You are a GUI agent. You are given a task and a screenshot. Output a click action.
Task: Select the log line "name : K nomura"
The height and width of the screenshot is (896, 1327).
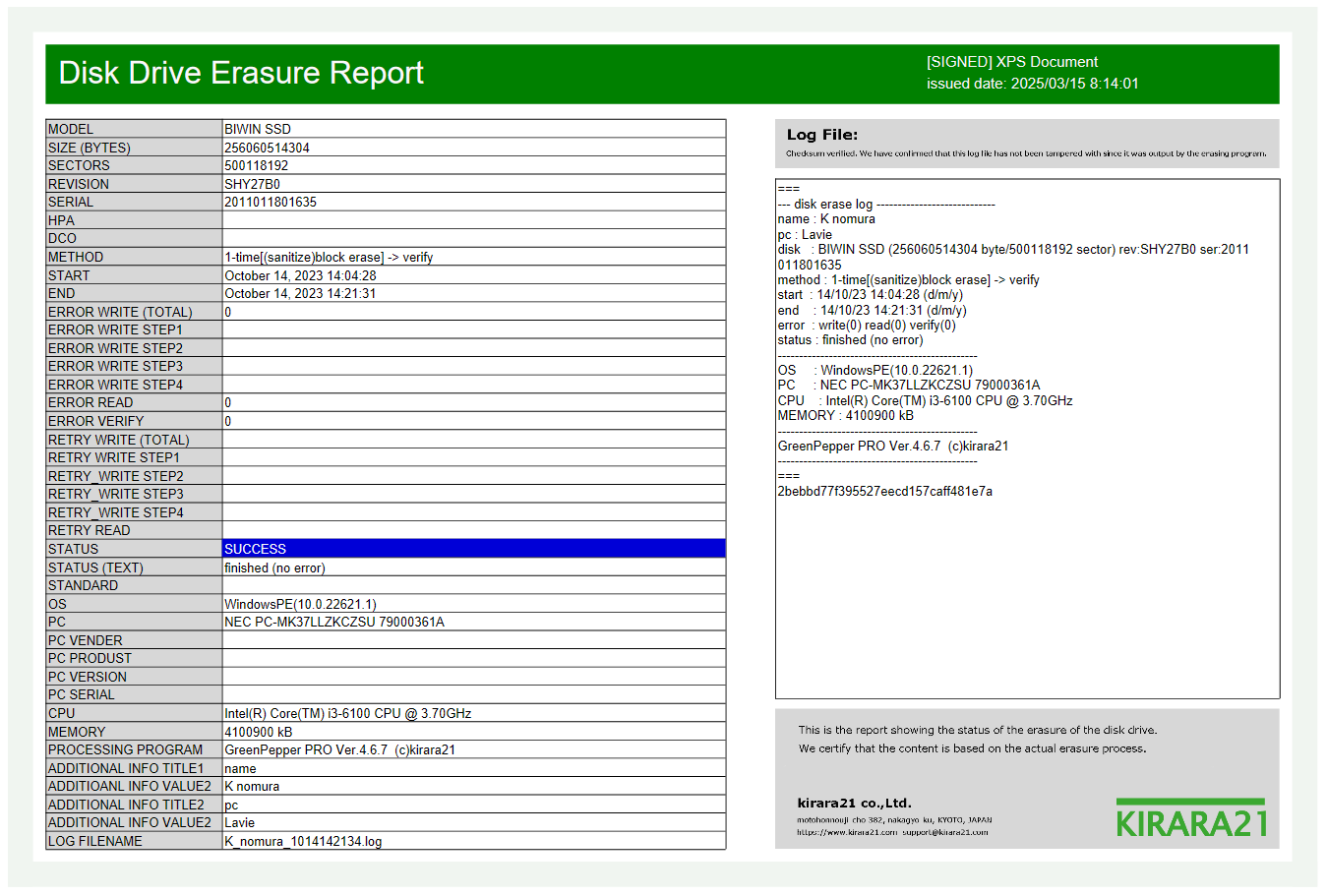pyautogui.click(x=826, y=219)
